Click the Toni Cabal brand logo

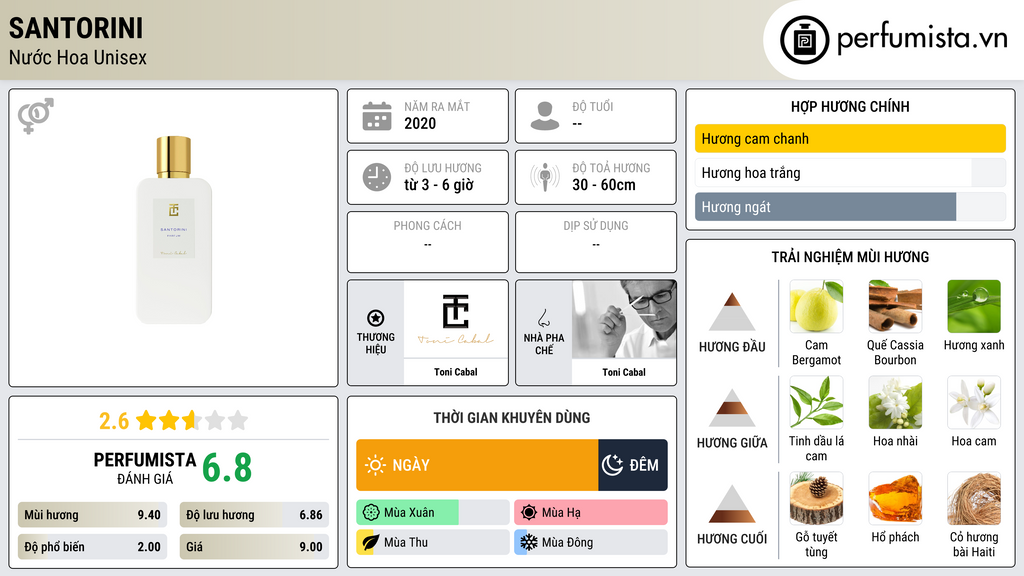456,319
